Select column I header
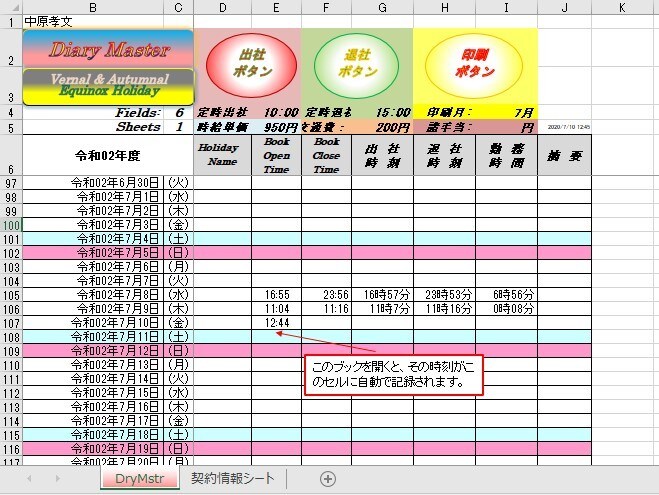The image size is (659, 495). (506, 7)
